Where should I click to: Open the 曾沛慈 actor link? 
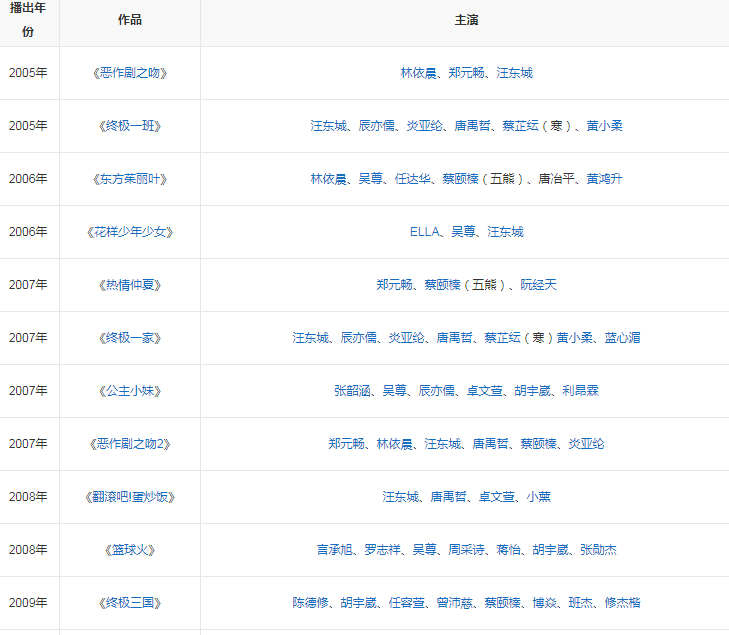tap(455, 603)
